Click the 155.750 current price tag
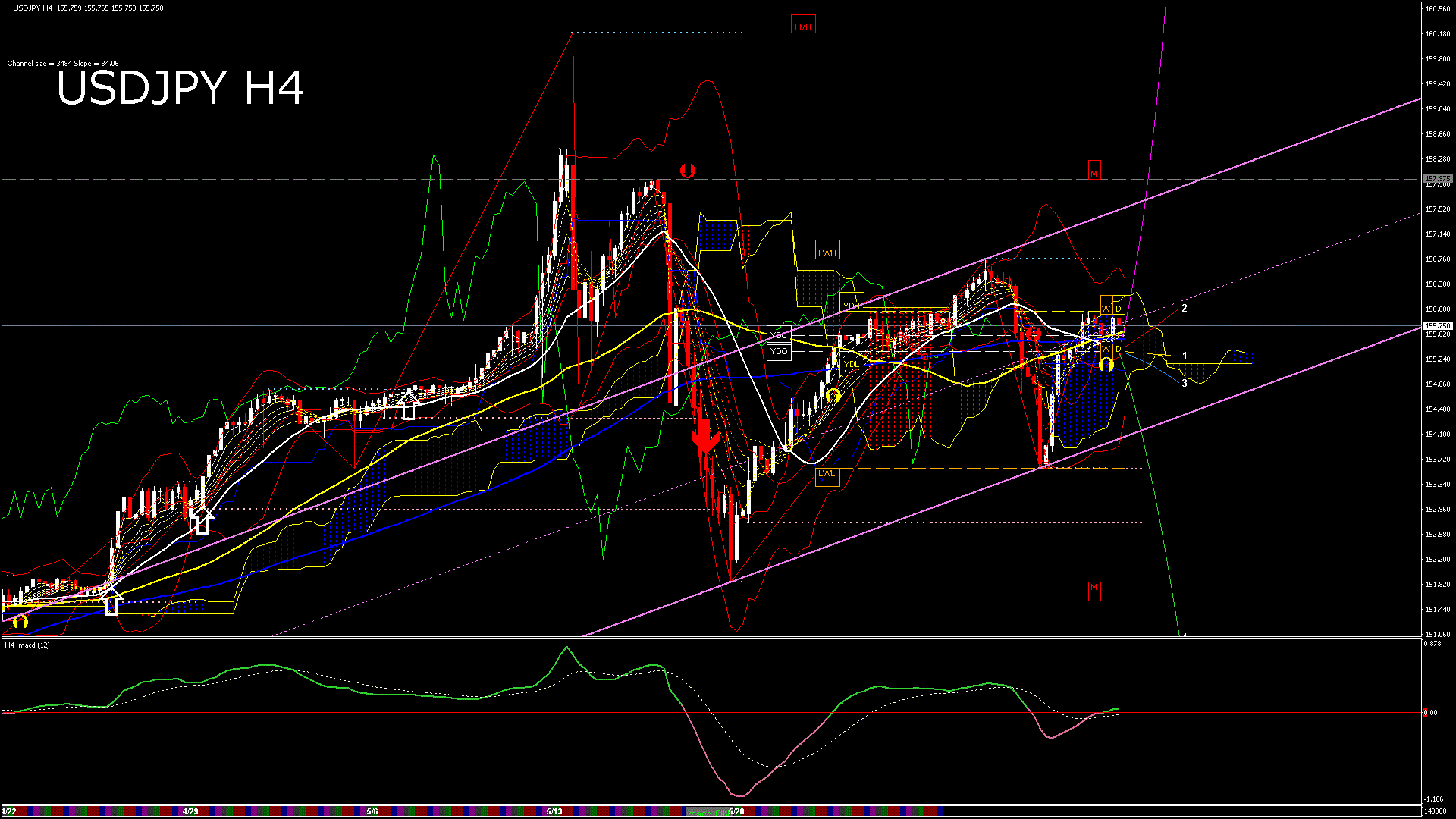1456x819 pixels. coord(1437,326)
